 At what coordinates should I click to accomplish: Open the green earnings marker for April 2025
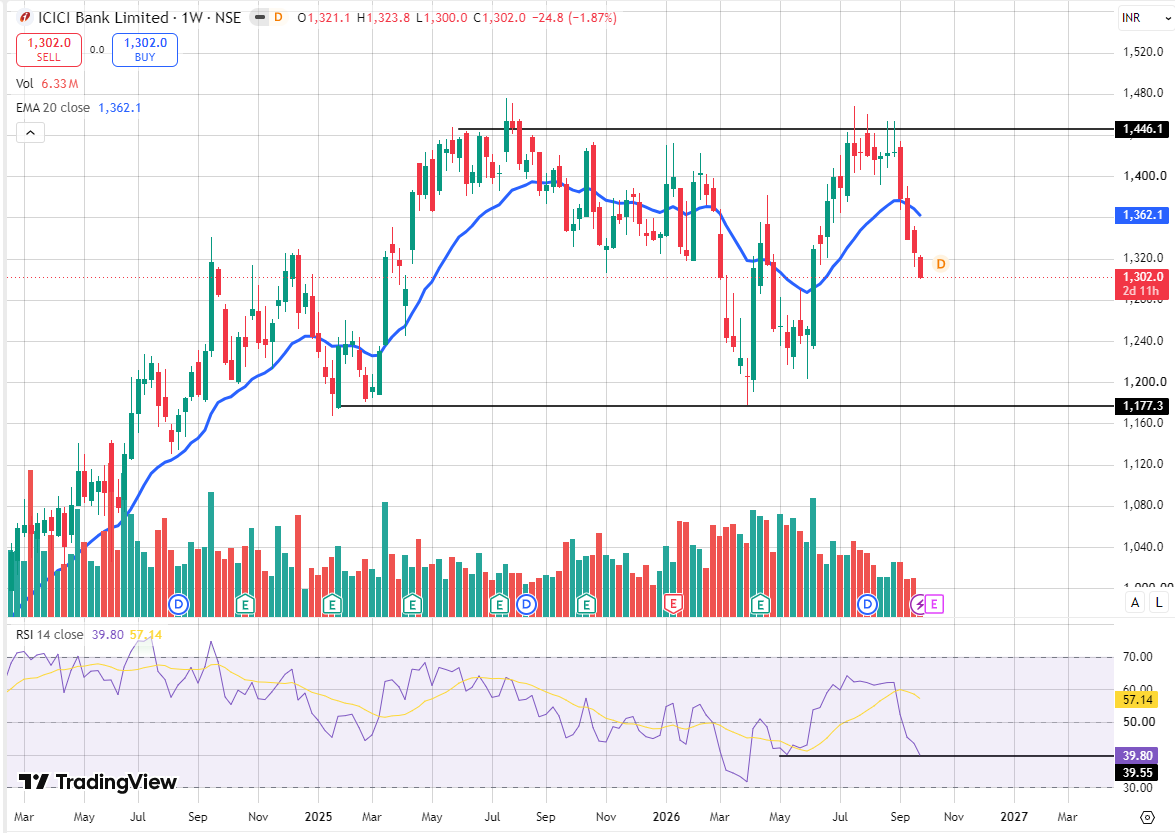pyautogui.click(x=411, y=604)
